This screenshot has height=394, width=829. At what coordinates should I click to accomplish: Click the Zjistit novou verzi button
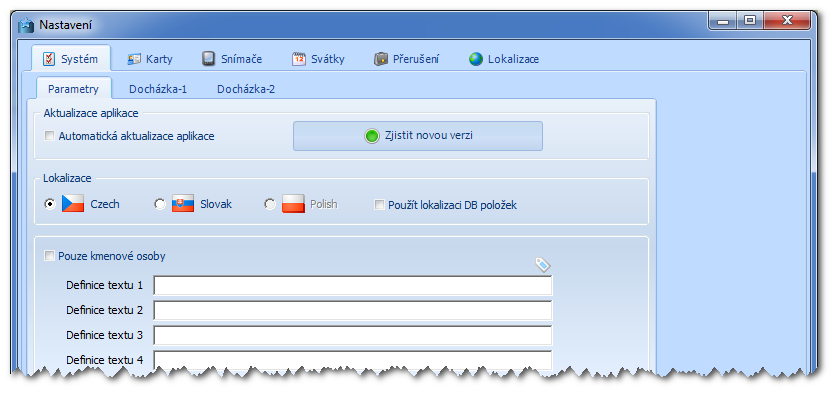418,136
